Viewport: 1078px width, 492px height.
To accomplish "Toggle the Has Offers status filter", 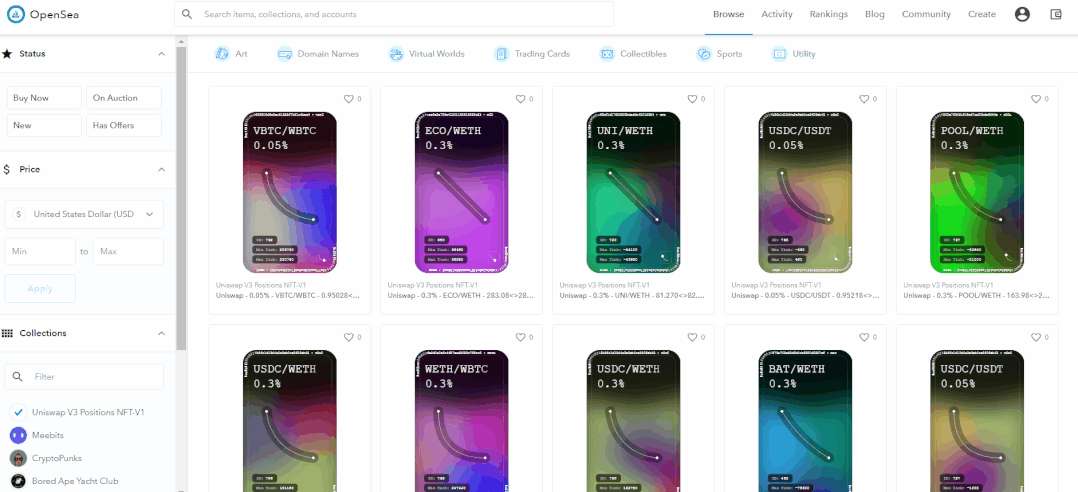I will [124, 125].
